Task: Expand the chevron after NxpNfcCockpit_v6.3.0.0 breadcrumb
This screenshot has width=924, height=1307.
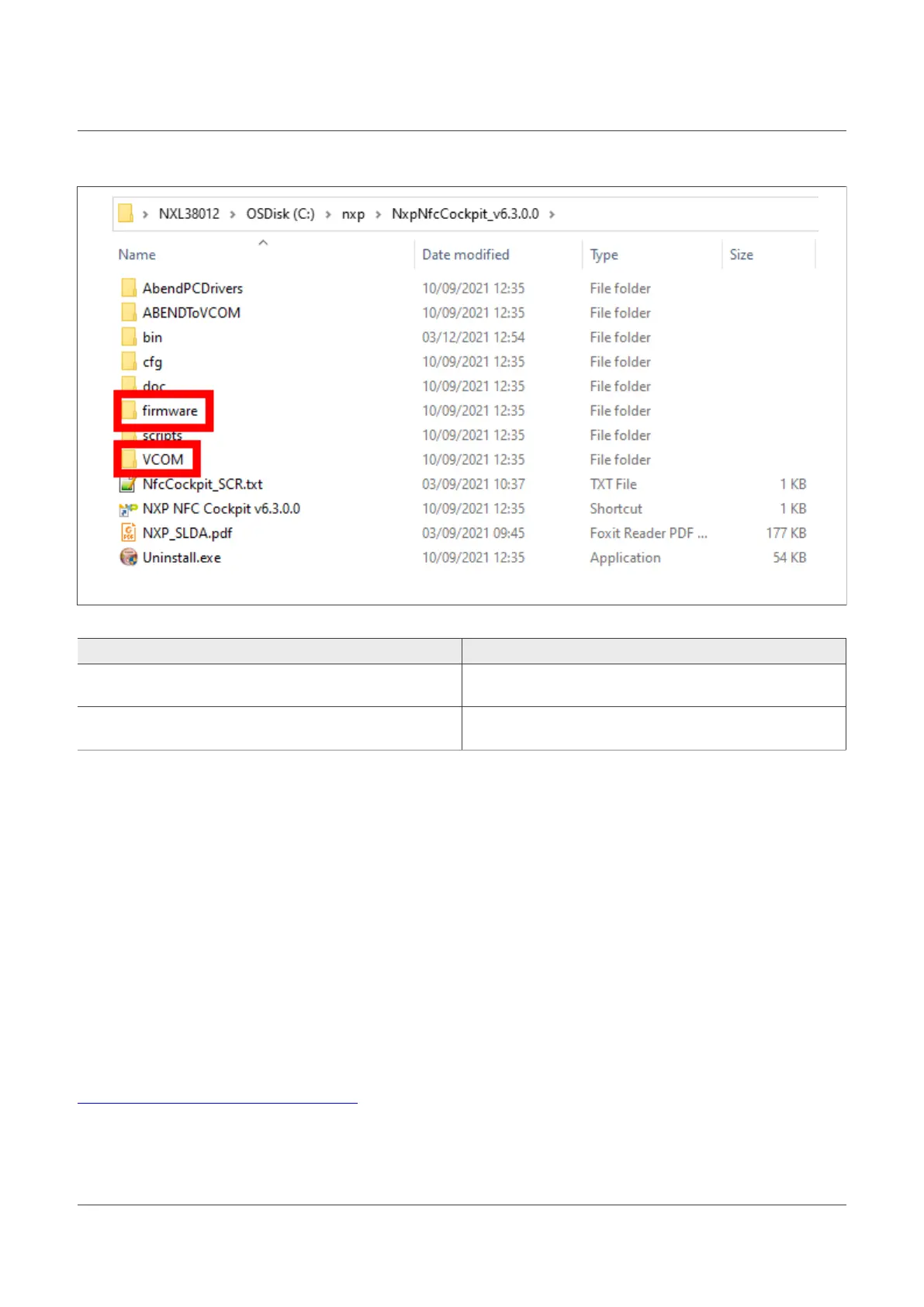Action: pyautogui.click(x=552, y=214)
